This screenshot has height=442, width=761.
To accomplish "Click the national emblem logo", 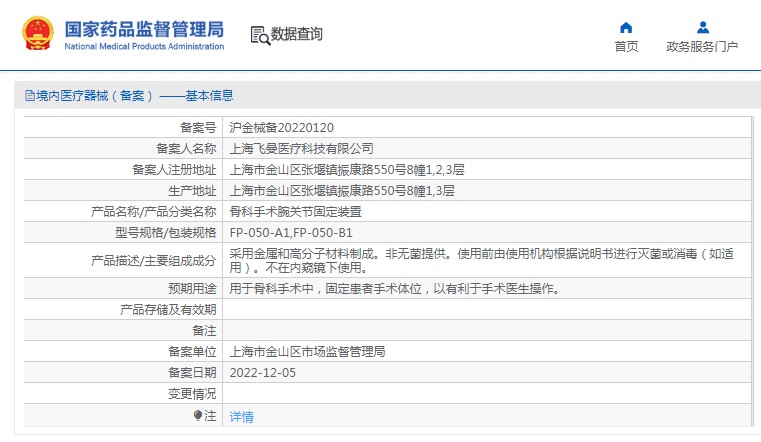I will pyautogui.click(x=38, y=33).
